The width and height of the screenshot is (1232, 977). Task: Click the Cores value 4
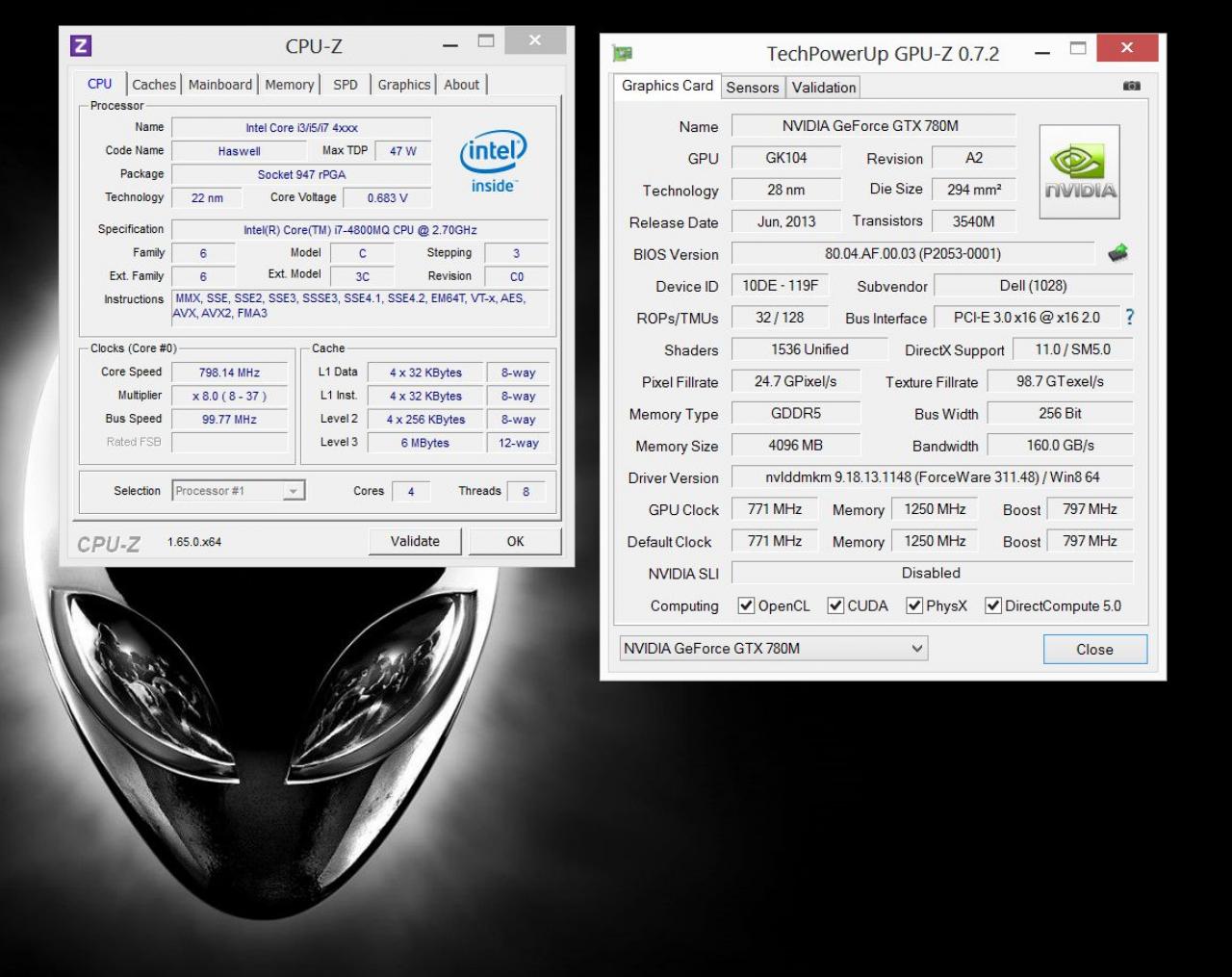(411, 491)
